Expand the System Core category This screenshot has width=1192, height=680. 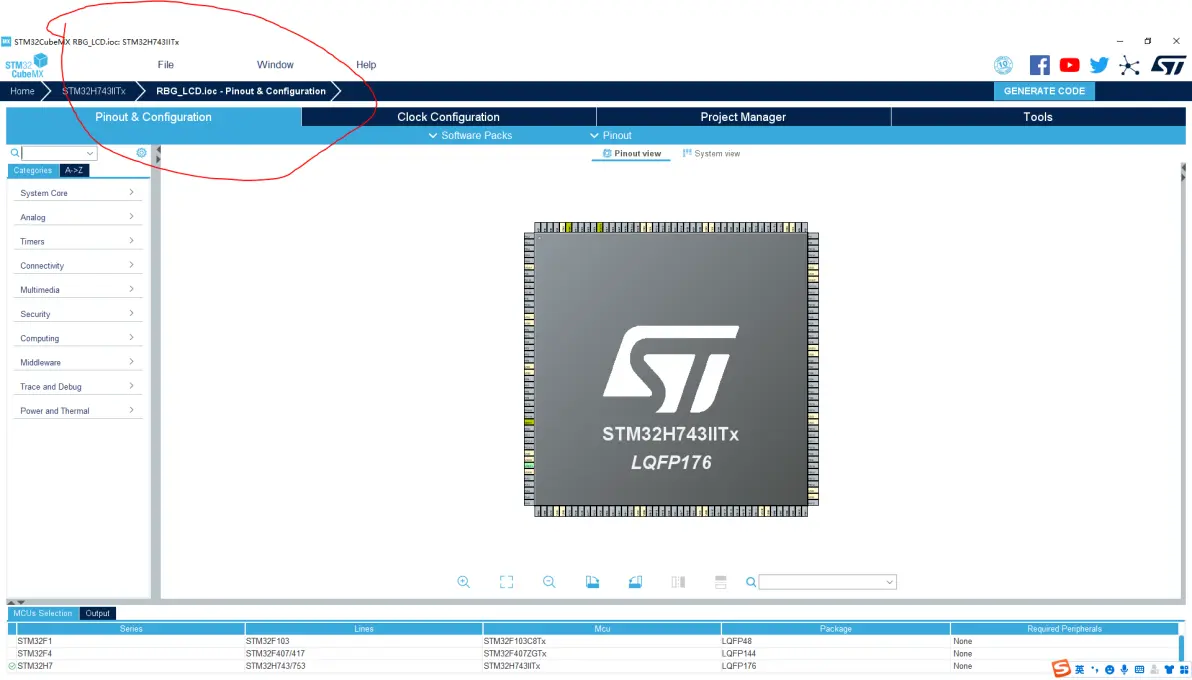[78, 193]
